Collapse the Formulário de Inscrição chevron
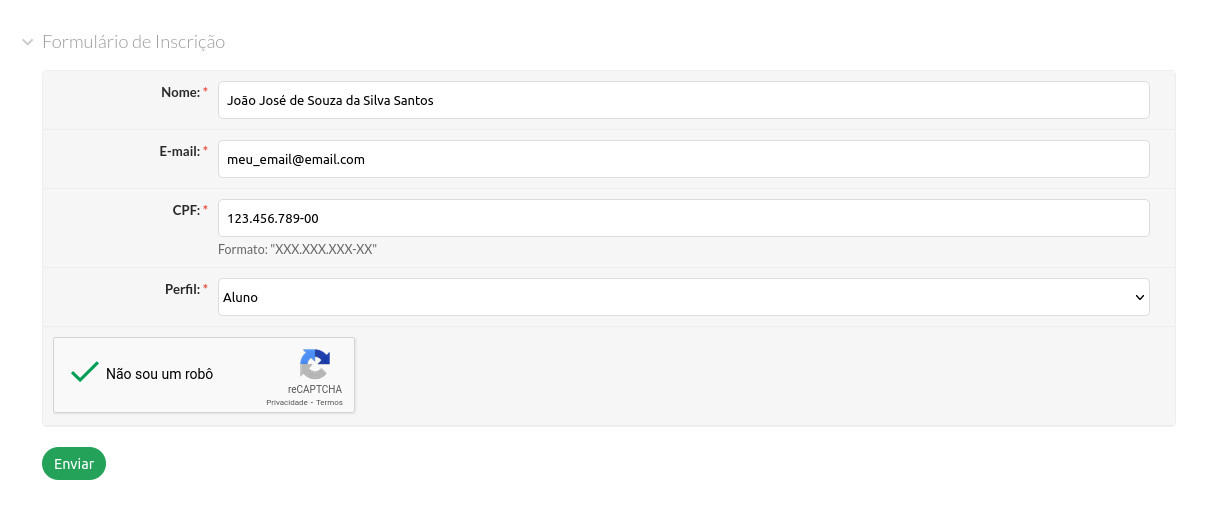 (x=28, y=42)
